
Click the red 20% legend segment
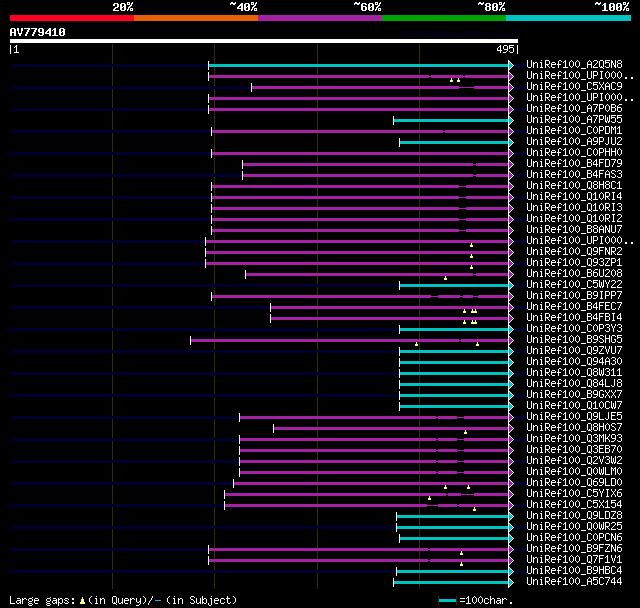pyautogui.click(x=72, y=18)
